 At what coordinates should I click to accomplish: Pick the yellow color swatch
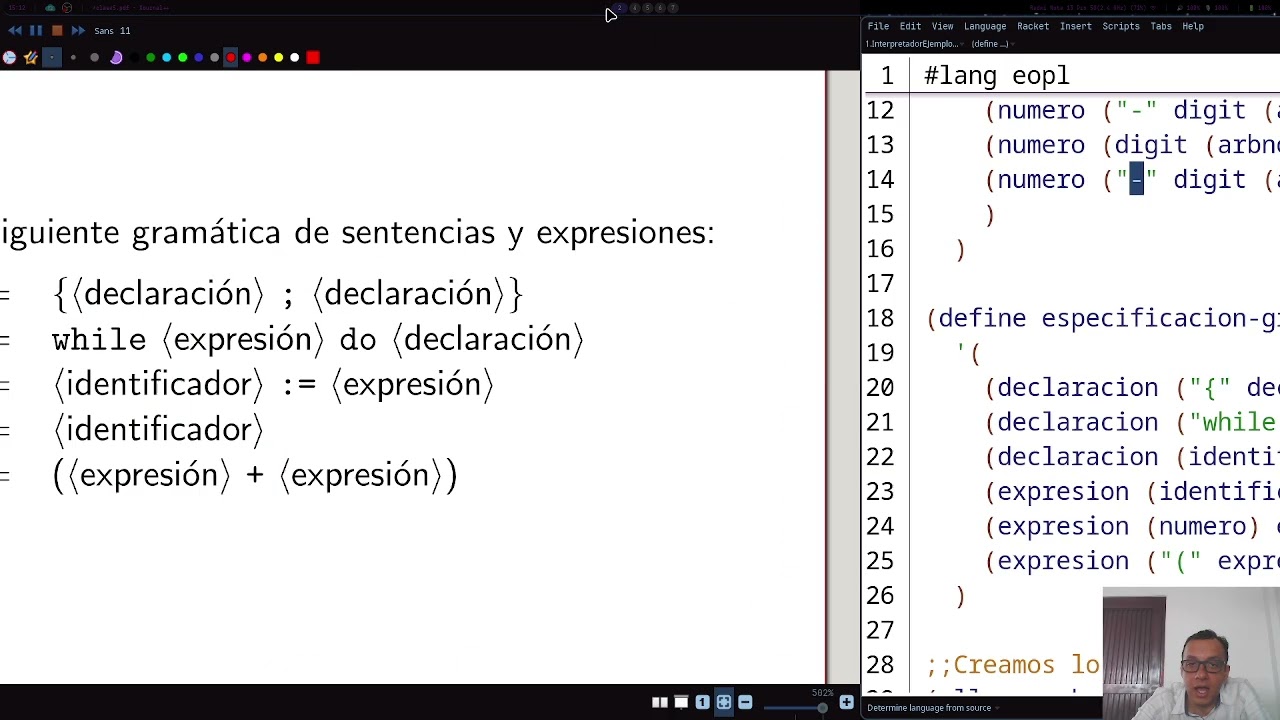point(278,57)
